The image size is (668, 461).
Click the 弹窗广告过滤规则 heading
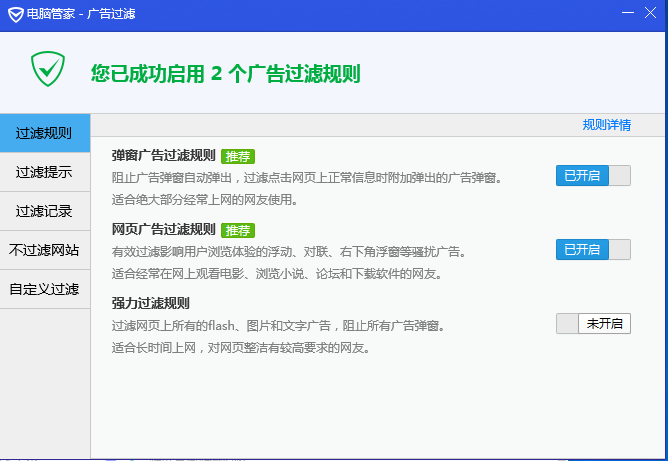[x=164, y=156]
